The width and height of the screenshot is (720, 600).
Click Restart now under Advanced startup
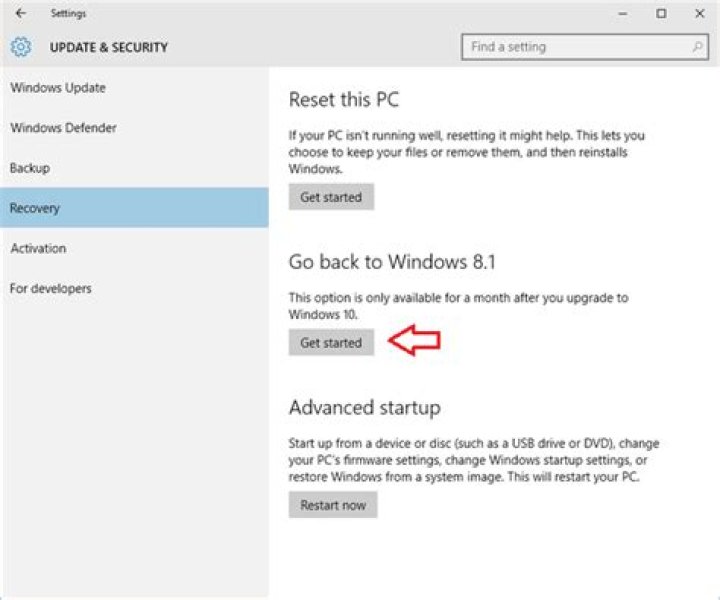333,505
